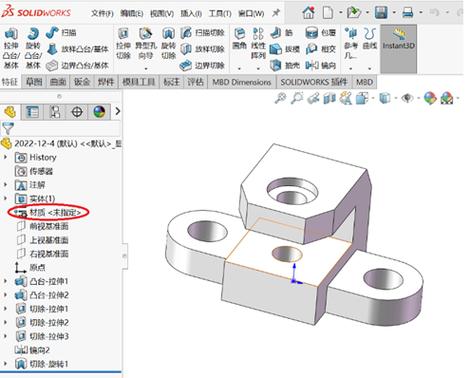Open the Curves (曲线) tool

[369, 39]
